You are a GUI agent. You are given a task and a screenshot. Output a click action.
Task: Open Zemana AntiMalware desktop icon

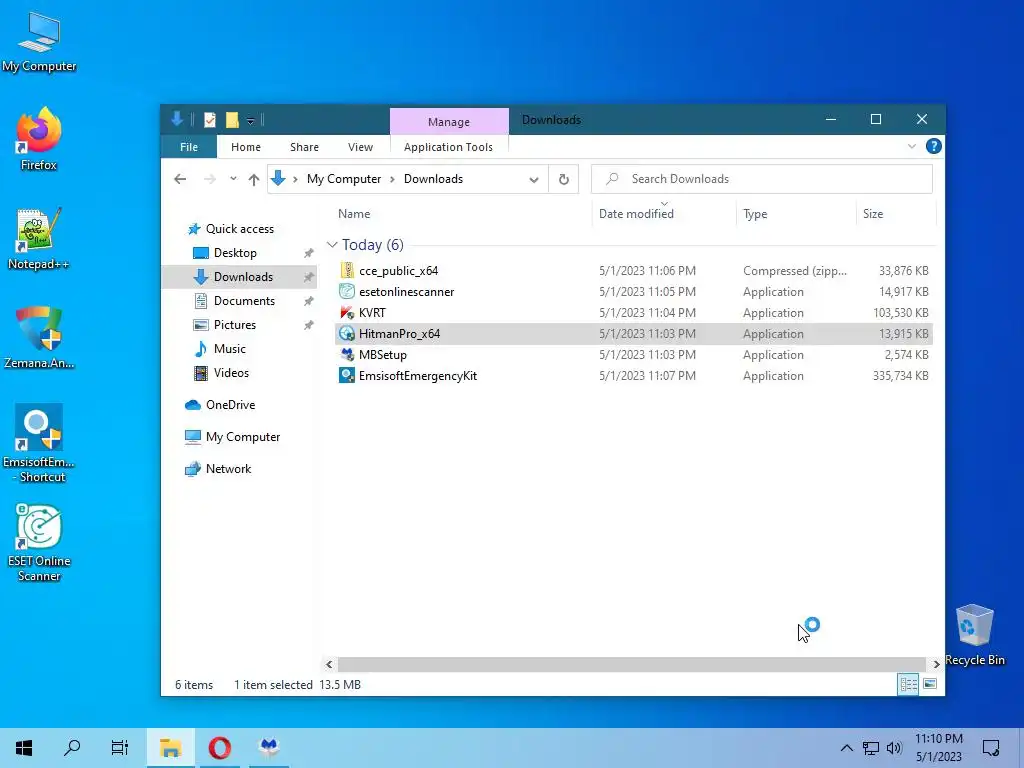click(x=39, y=338)
